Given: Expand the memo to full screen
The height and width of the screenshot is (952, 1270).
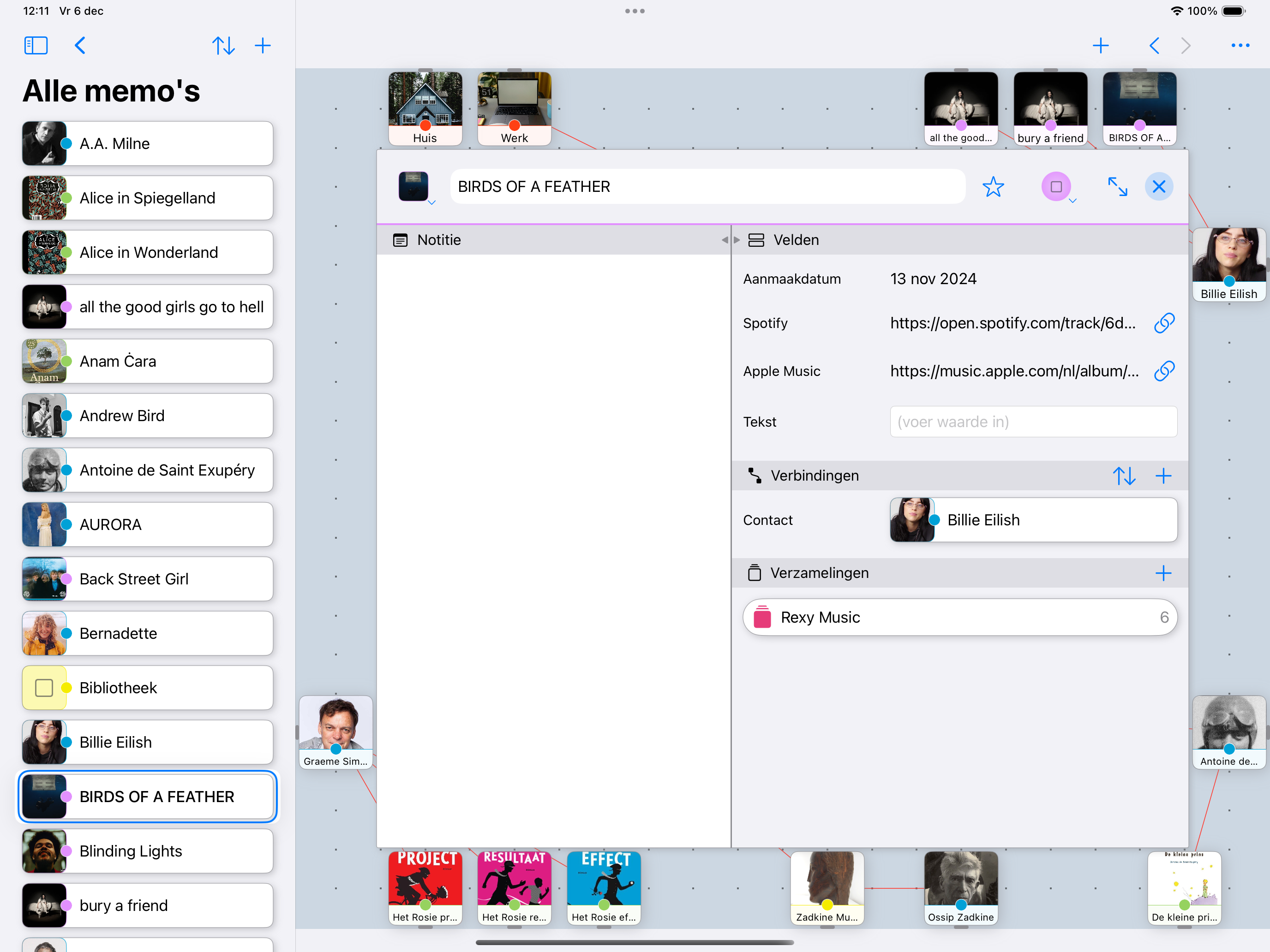Looking at the screenshot, I should [x=1117, y=186].
